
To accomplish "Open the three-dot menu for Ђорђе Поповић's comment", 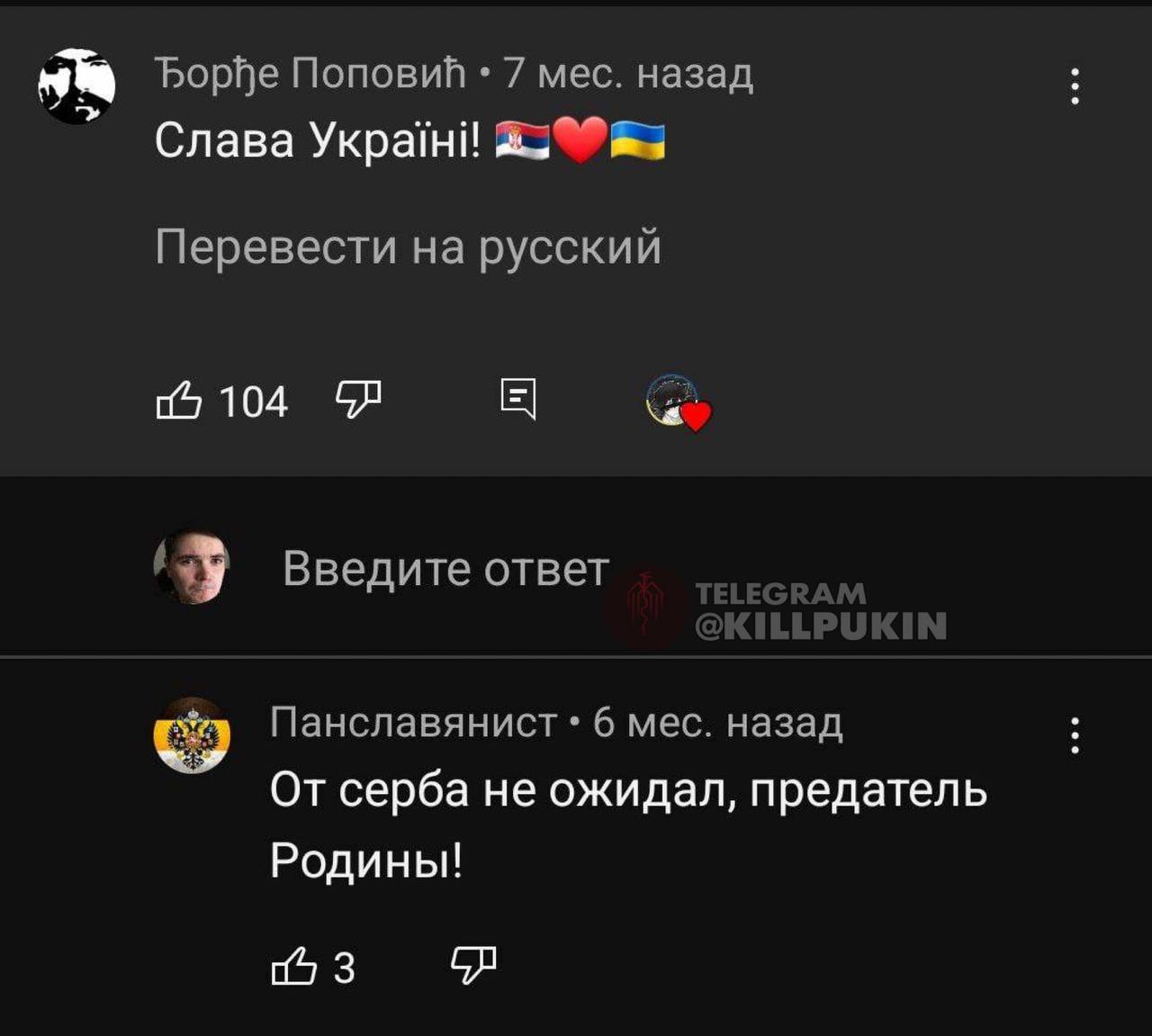I will pos(1075,87).
